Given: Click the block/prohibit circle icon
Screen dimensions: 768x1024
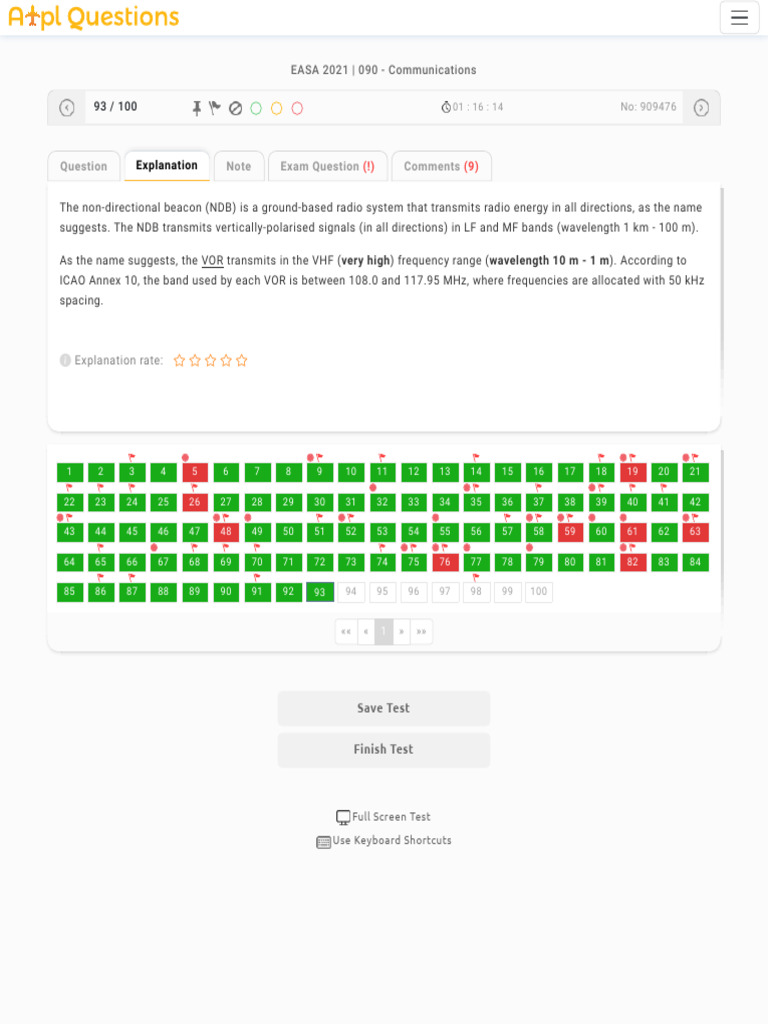Looking at the screenshot, I should (x=235, y=108).
